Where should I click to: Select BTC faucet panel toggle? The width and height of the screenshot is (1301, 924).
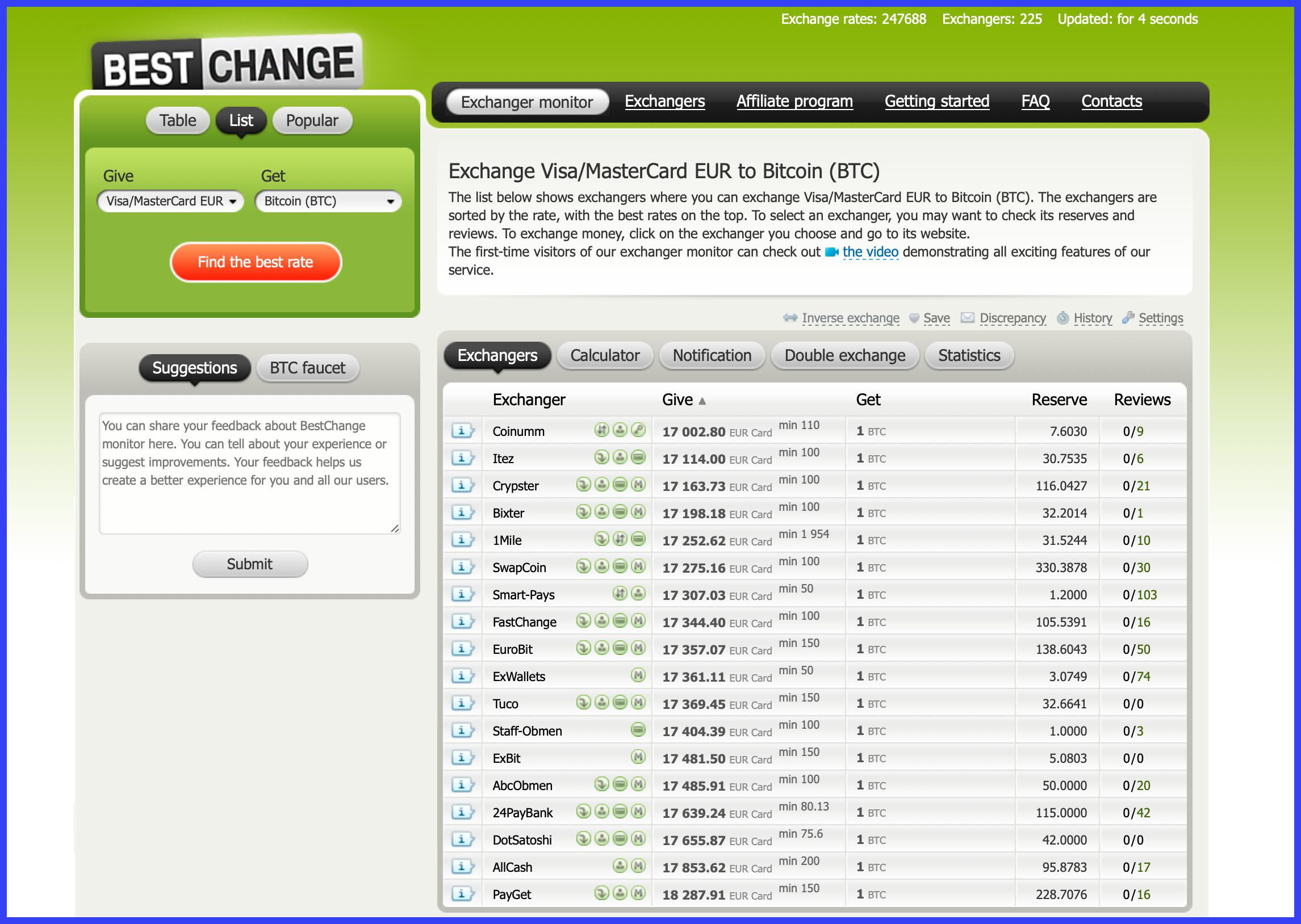click(x=307, y=368)
